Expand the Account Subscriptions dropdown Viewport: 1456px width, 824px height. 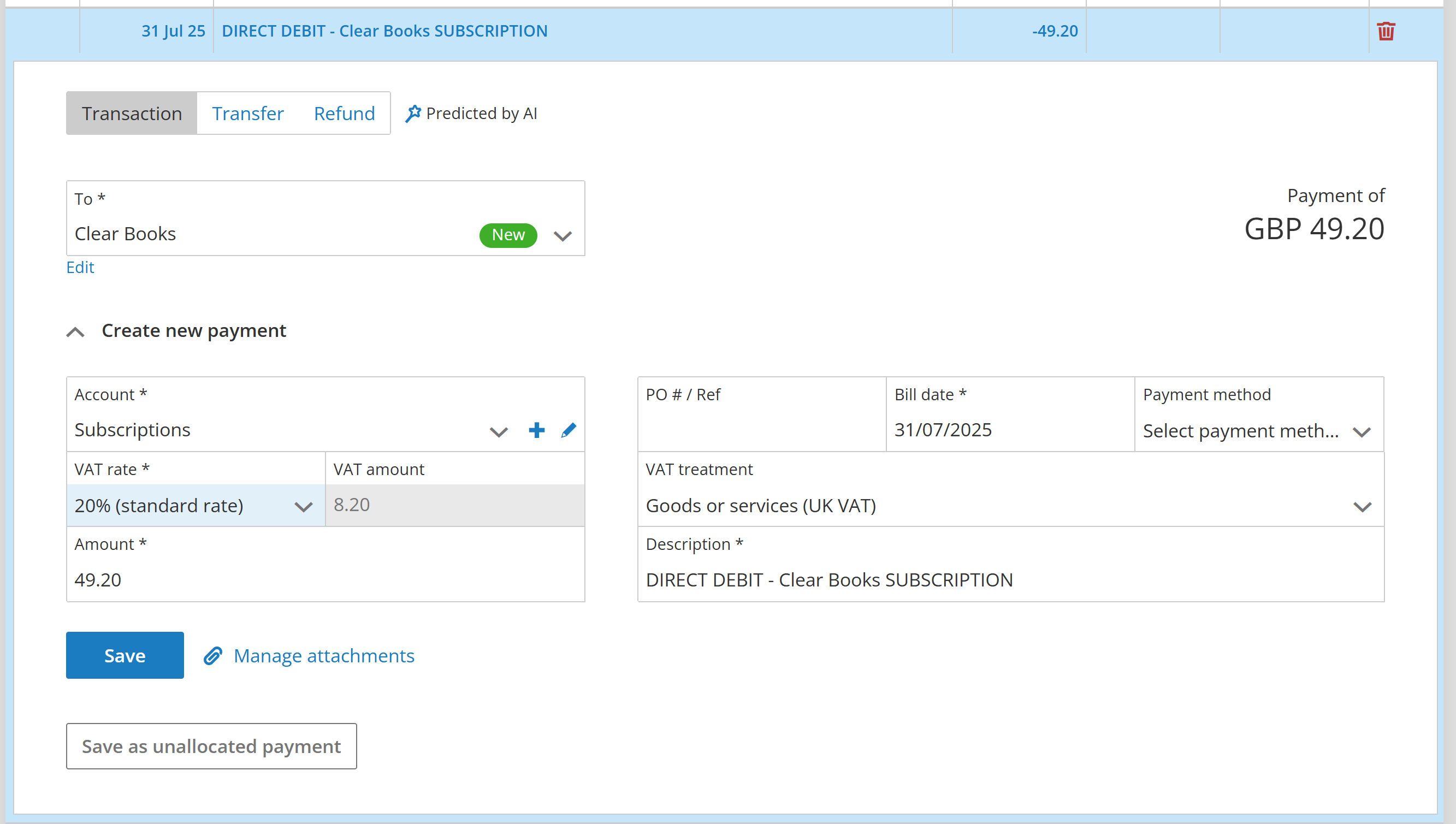(499, 432)
